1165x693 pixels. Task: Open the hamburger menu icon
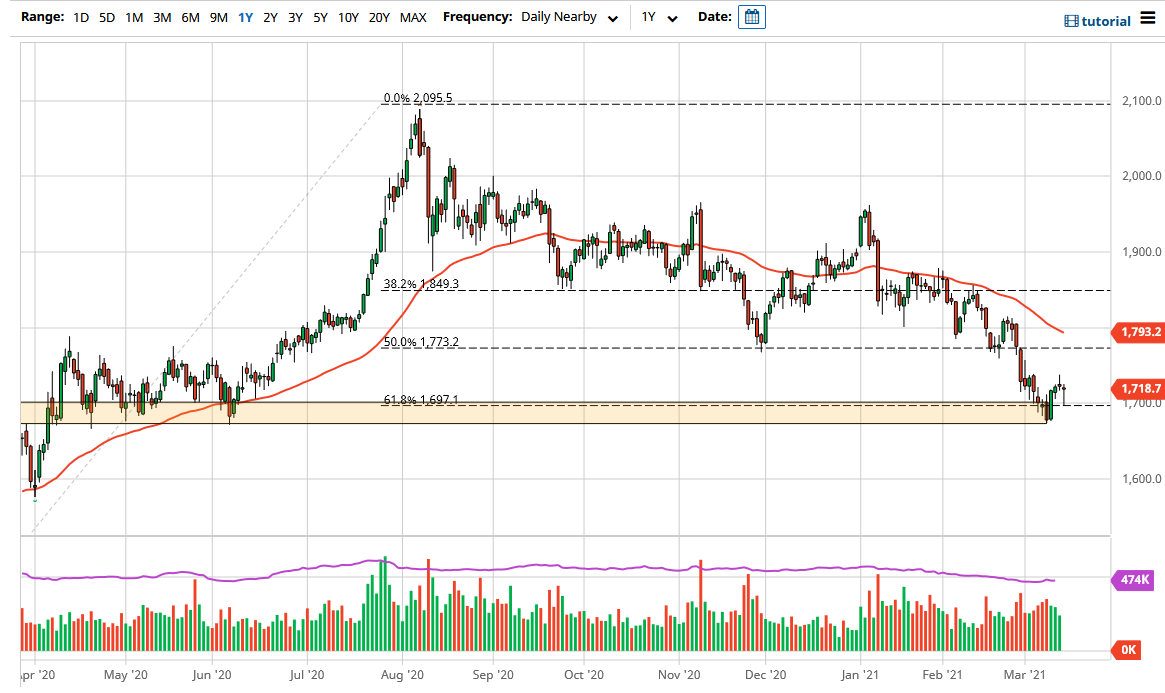1148,18
